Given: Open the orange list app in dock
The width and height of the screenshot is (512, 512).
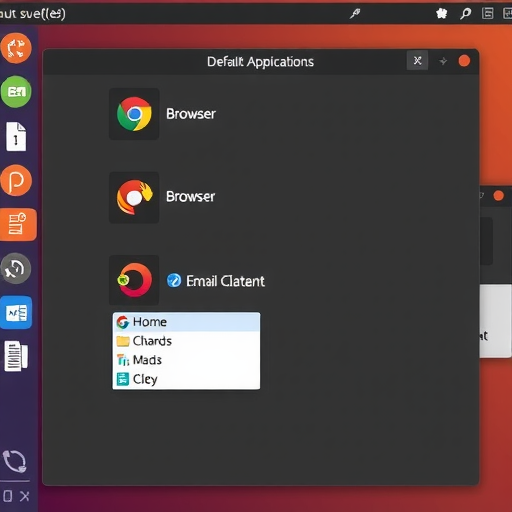Looking at the screenshot, I should [17, 224].
